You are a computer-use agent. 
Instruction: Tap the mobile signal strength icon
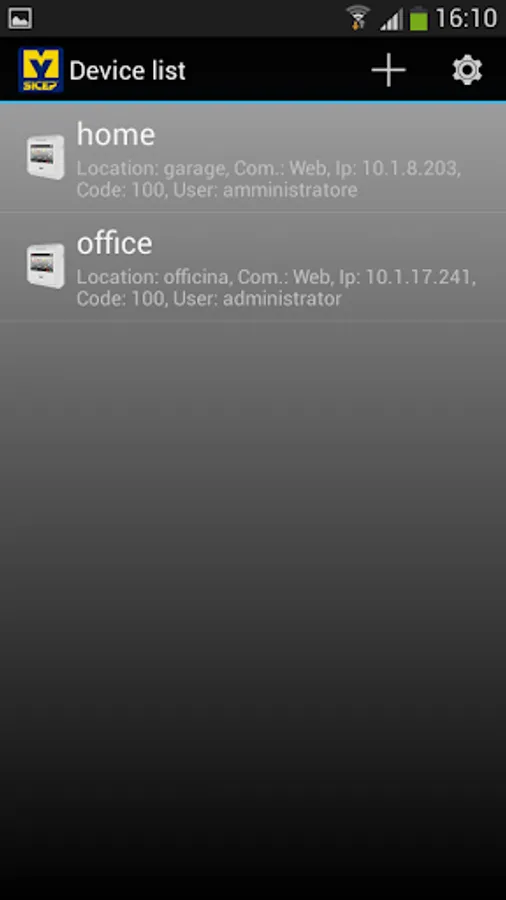(x=391, y=19)
